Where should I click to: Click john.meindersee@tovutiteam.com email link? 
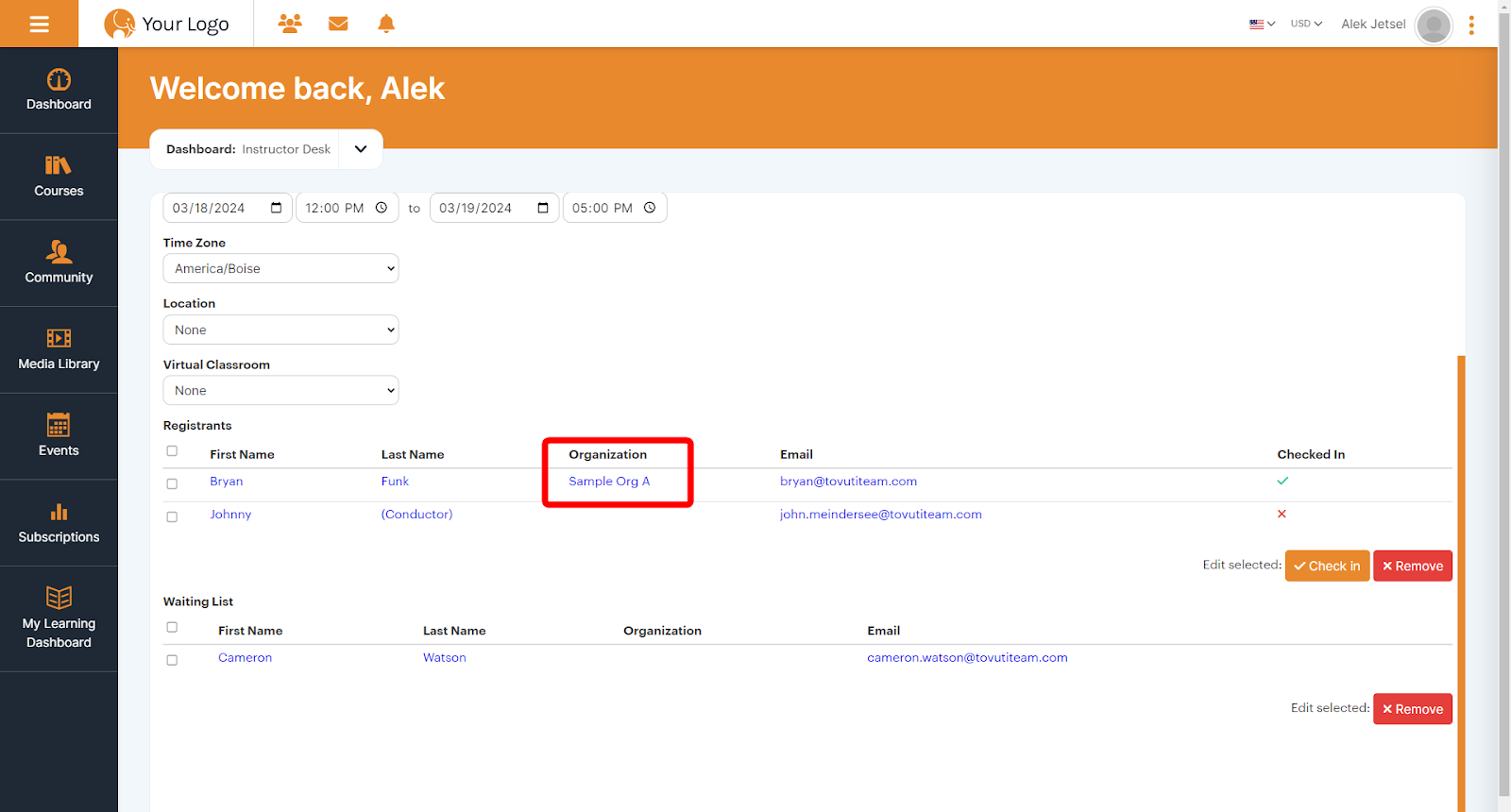coord(881,515)
